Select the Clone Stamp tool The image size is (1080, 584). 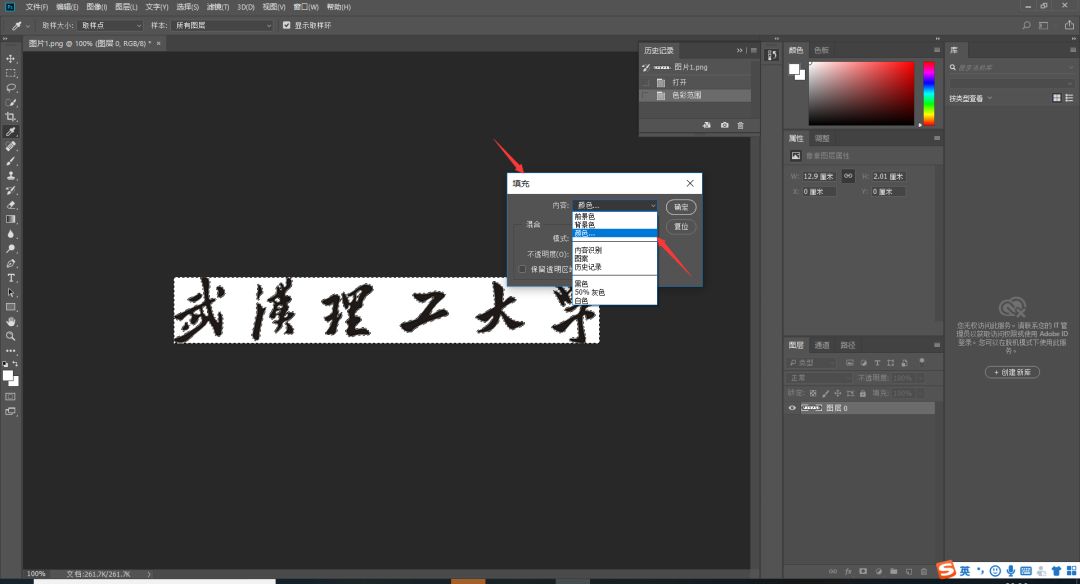(10, 176)
